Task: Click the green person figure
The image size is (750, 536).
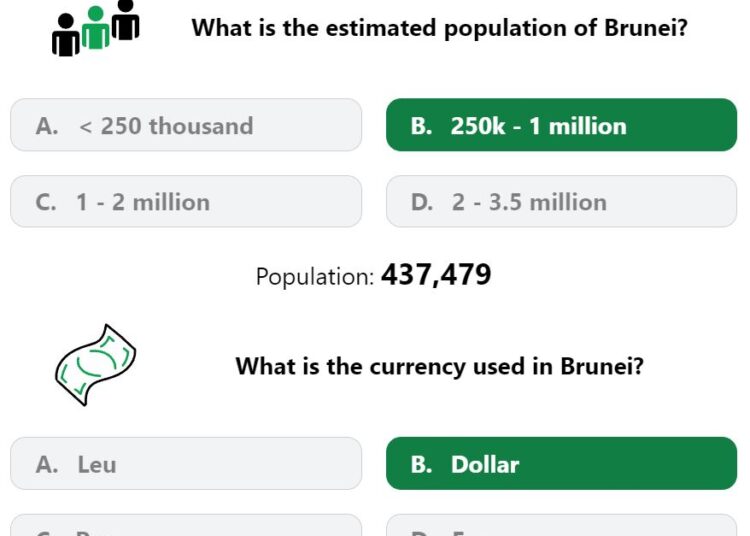Action: [x=96, y=28]
